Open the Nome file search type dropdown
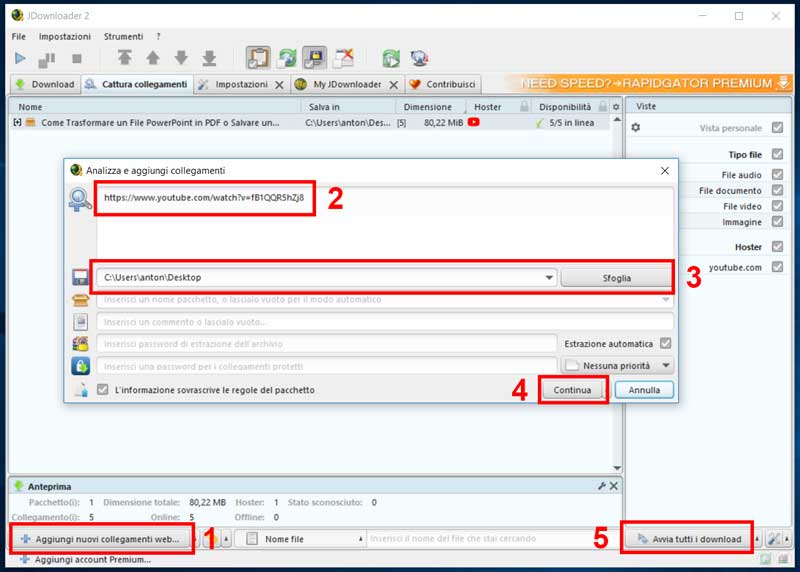 click(301, 539)
